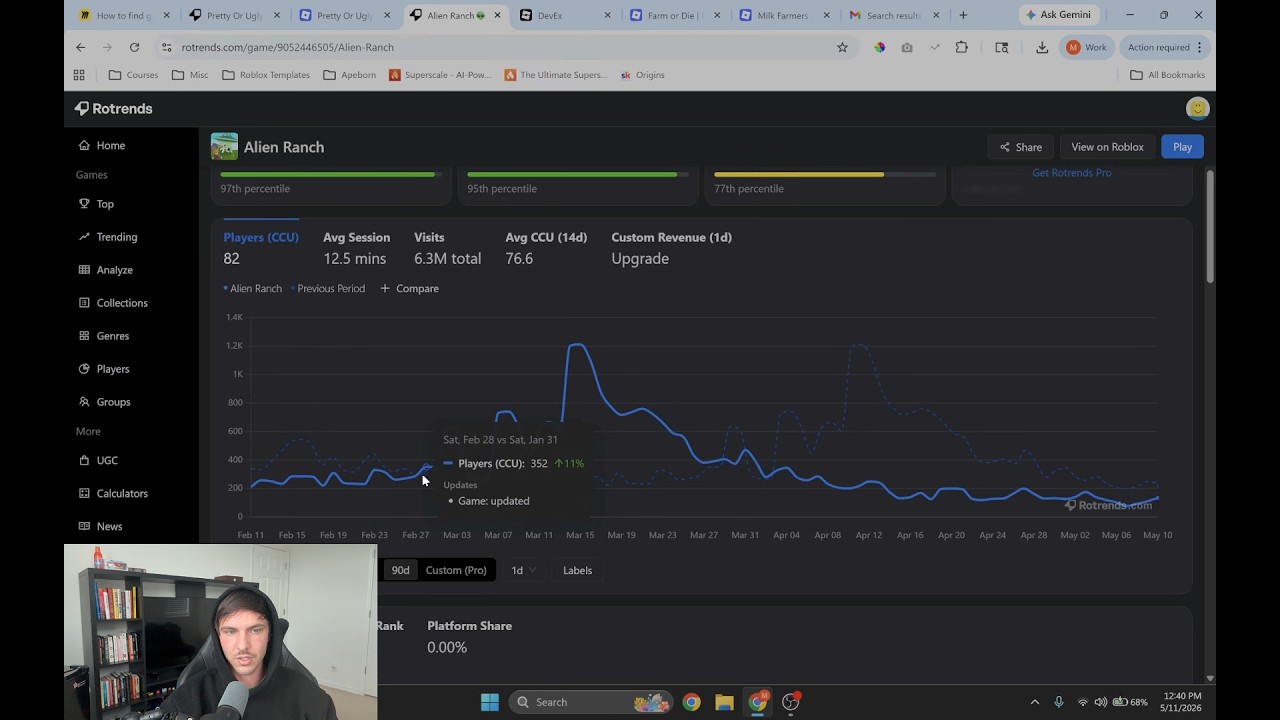The height and width of the screenshot is (720, 1280).
Task: Open OBS Studio from the taskbar
Action: tap(791, 702)
